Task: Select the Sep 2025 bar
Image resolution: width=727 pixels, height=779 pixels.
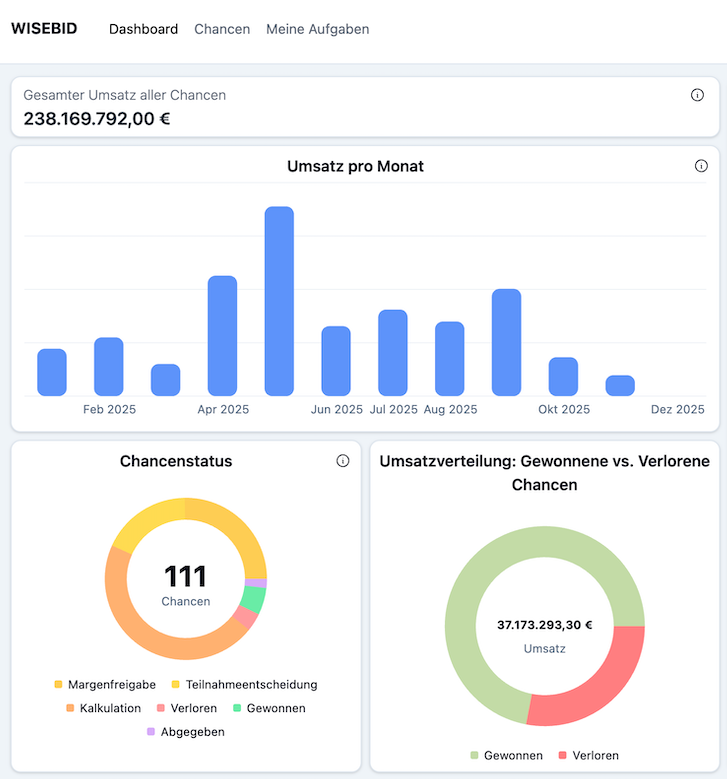Action: point(506,342)
